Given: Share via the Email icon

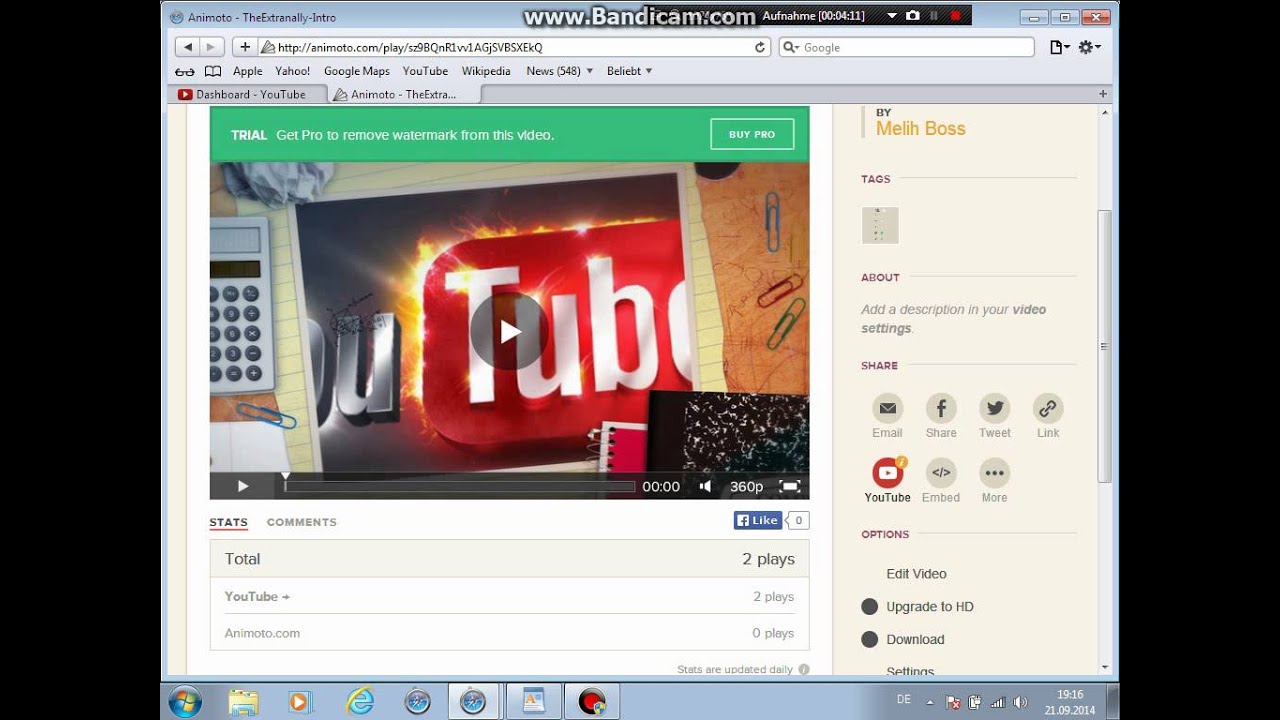Looking at the screenshot, I should pyautogui.click(x=887, y=409).
